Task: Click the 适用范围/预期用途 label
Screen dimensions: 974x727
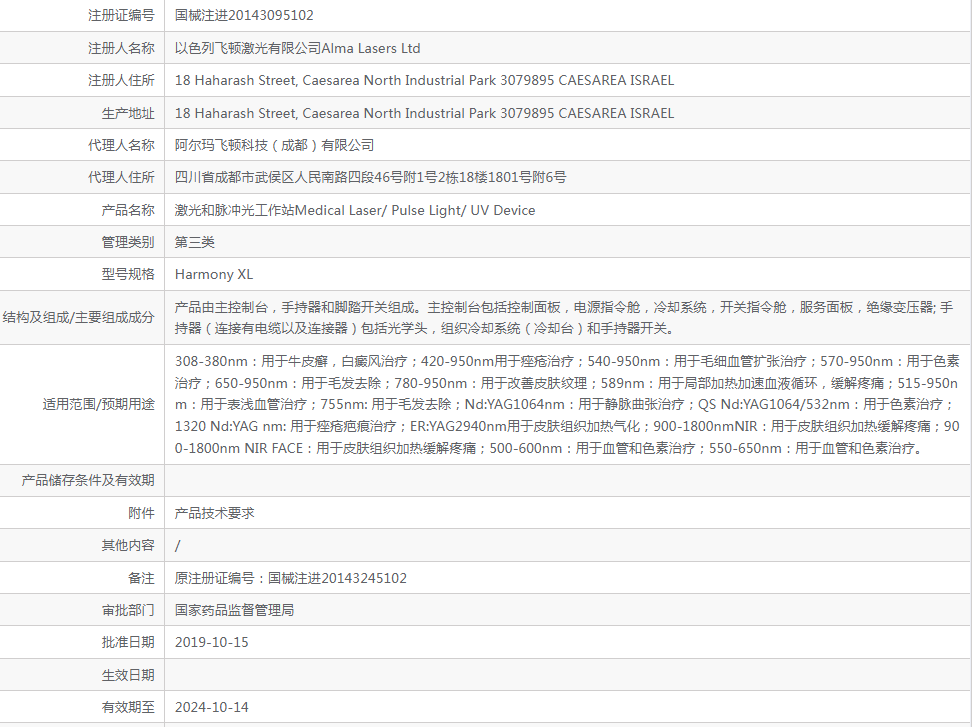Action: click(x=98, y=405)
